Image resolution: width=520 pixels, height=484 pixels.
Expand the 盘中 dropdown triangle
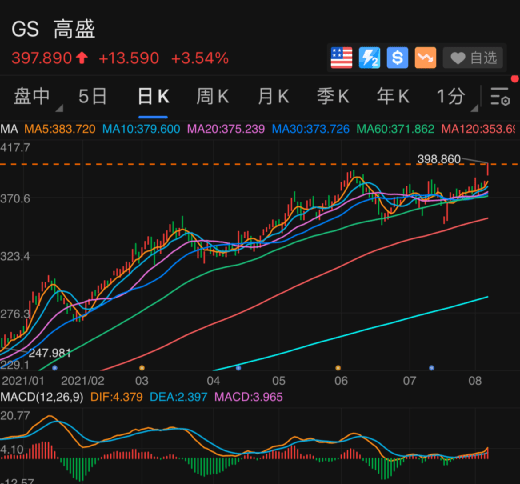tap(59, 108)
